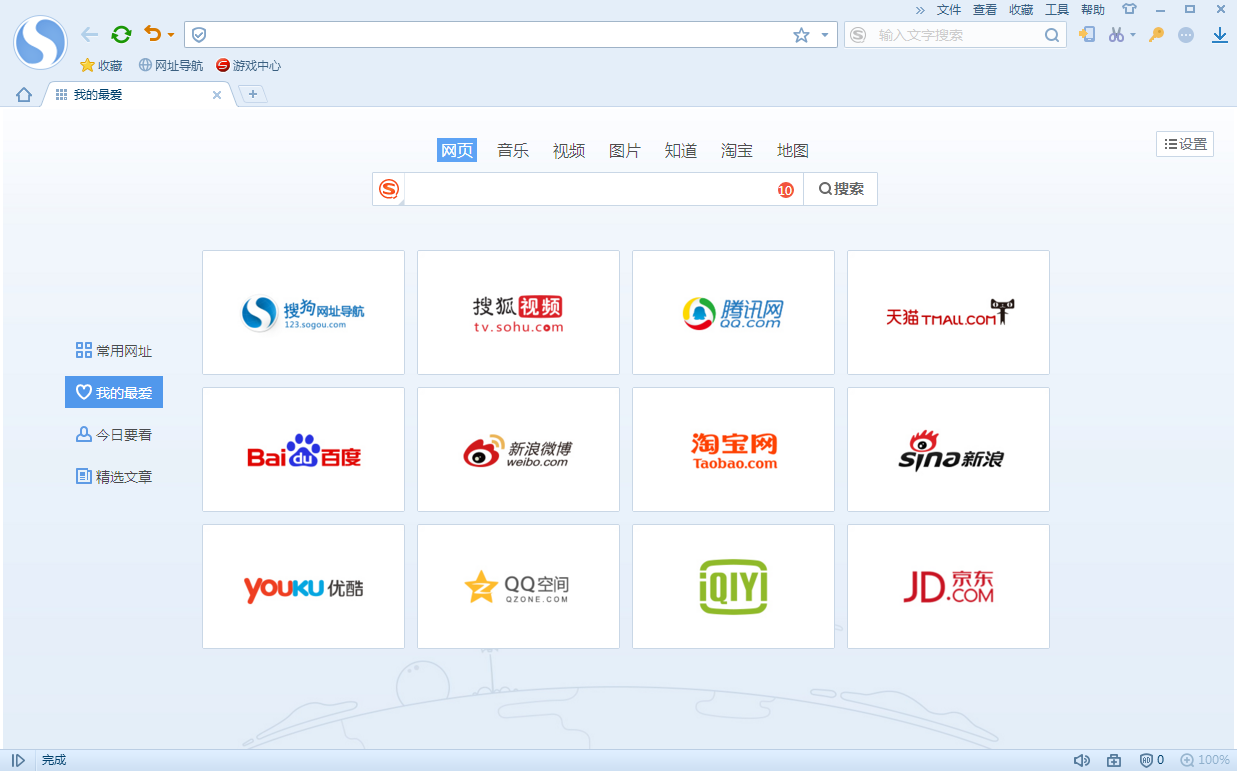Image resolution: width=1237 pixels, height=771 pixels.
Task: Expand the address bar dropdown arrow
Action: pyautogui.click(x=824, y=35)
